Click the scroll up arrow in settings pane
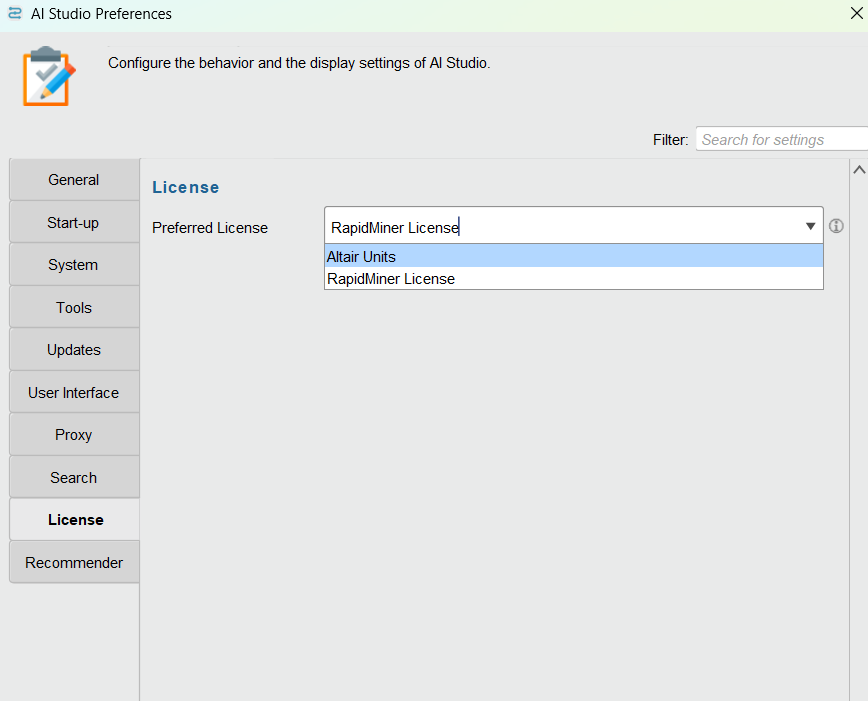 pos(859,170)
